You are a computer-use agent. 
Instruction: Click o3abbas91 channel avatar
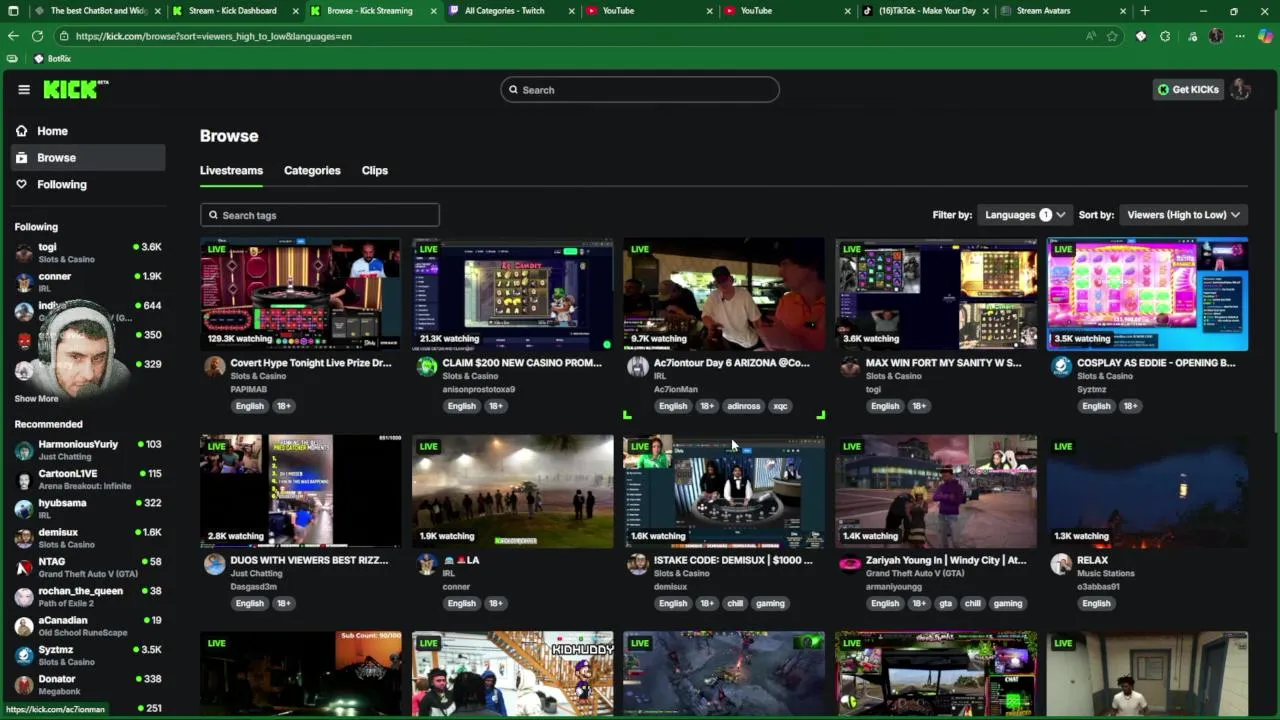click(x=1061, y=564)
